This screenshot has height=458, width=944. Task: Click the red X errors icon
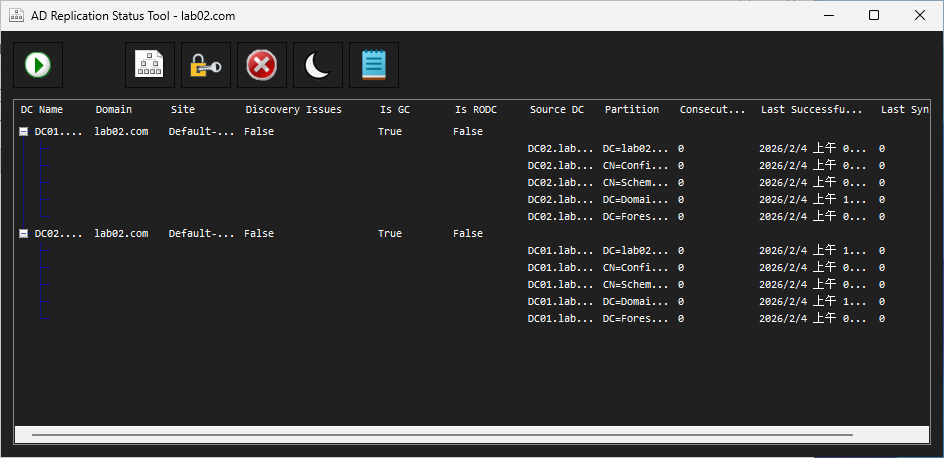tap(262, 65)
